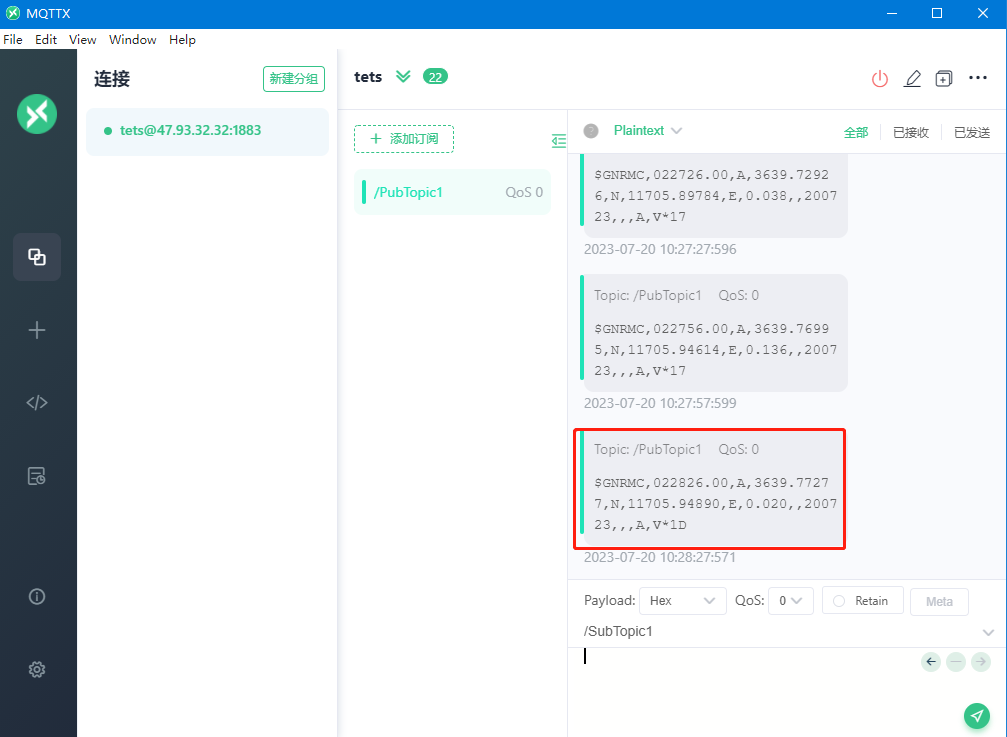Click the new window icon

[944, 78]
